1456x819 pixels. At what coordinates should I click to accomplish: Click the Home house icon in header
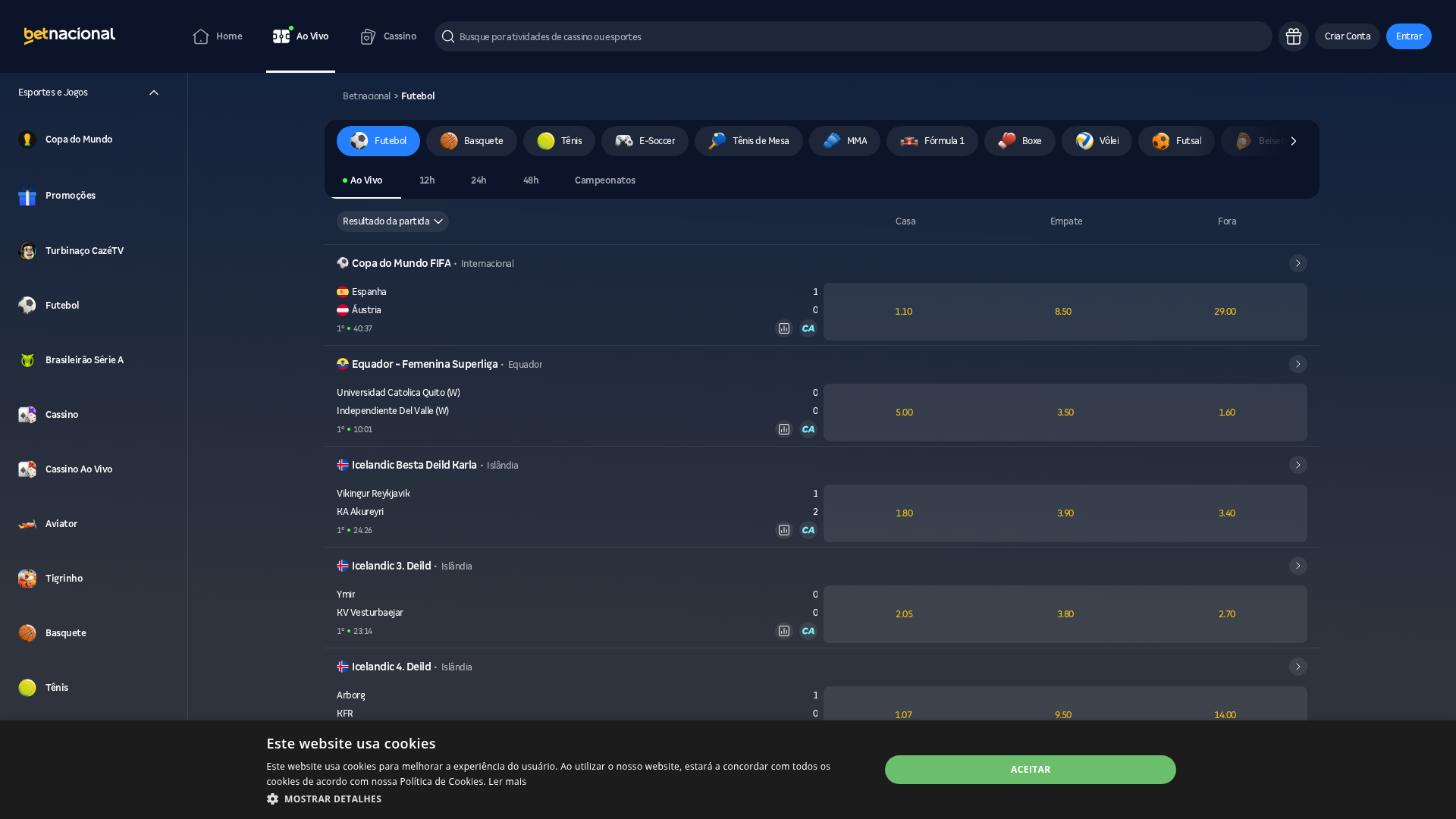pyautogui.click(x=201, y=36)
